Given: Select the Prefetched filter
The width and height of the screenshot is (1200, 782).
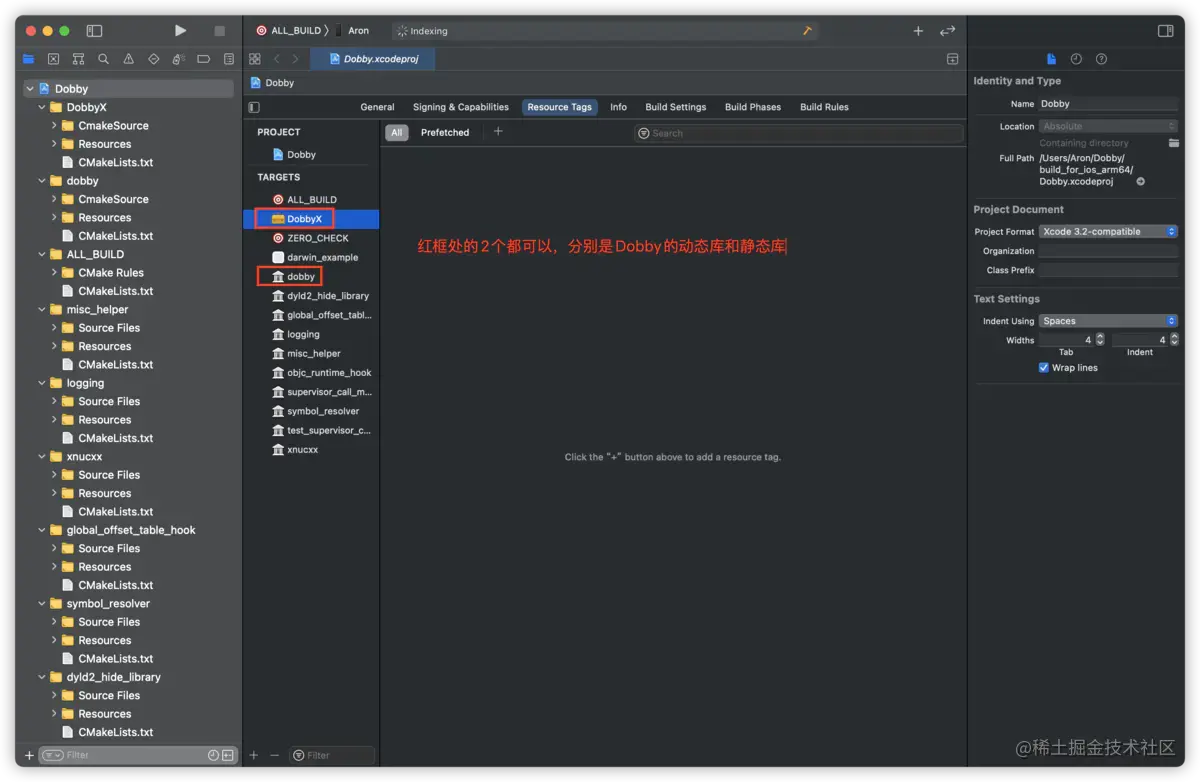Looking at the screenshot, I should (445, 132).
